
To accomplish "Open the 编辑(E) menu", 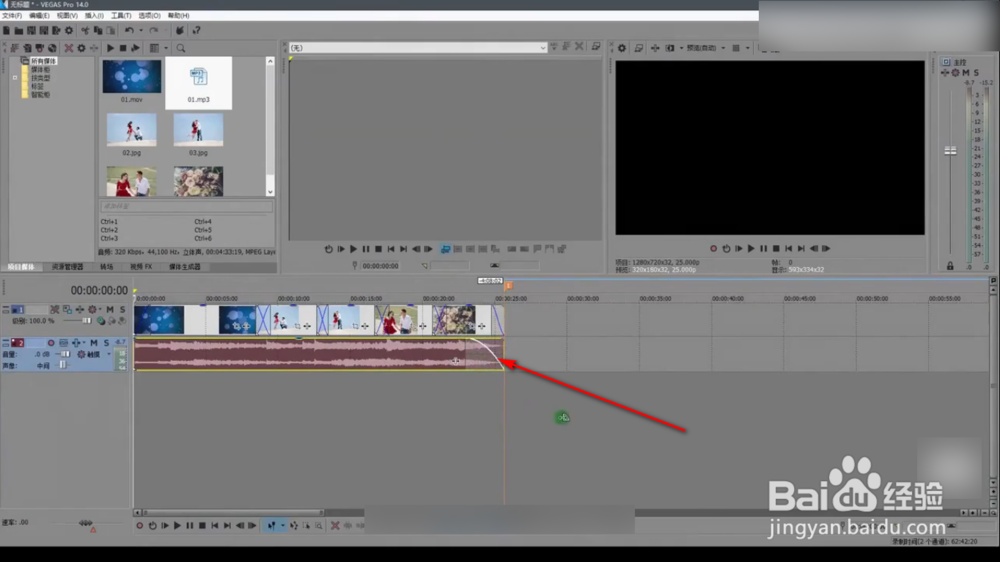I will 39,15.
